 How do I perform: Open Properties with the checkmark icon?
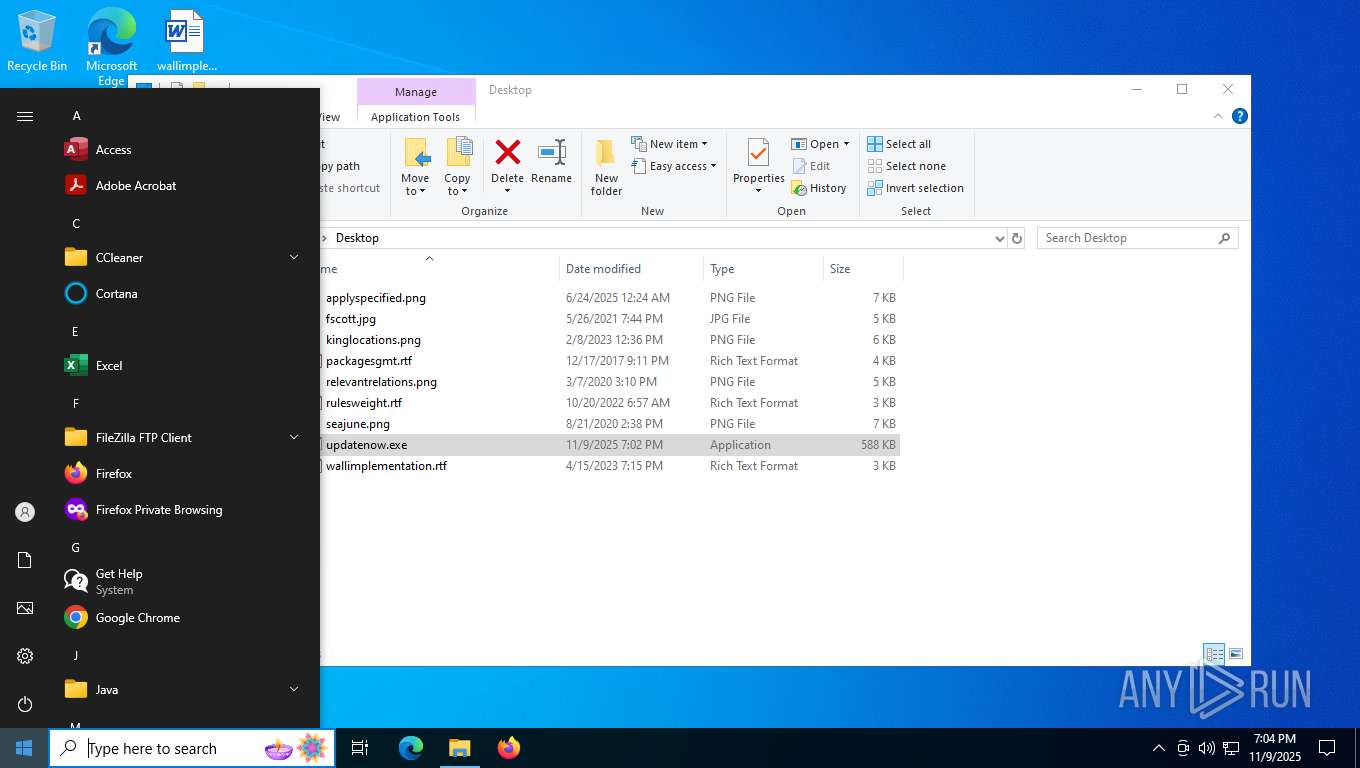click(758, 154)
